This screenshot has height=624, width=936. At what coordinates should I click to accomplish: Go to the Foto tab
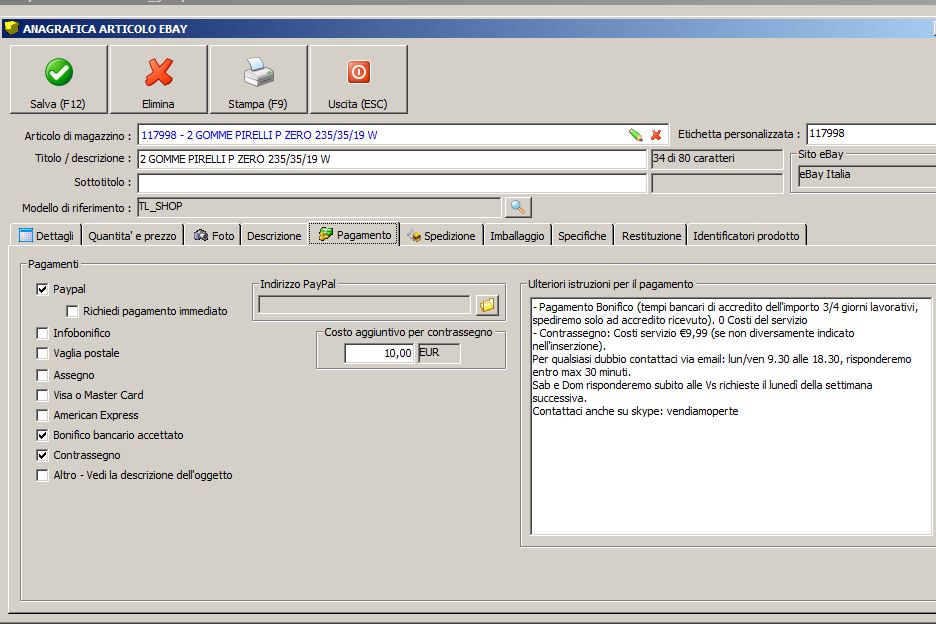[214, 235]
